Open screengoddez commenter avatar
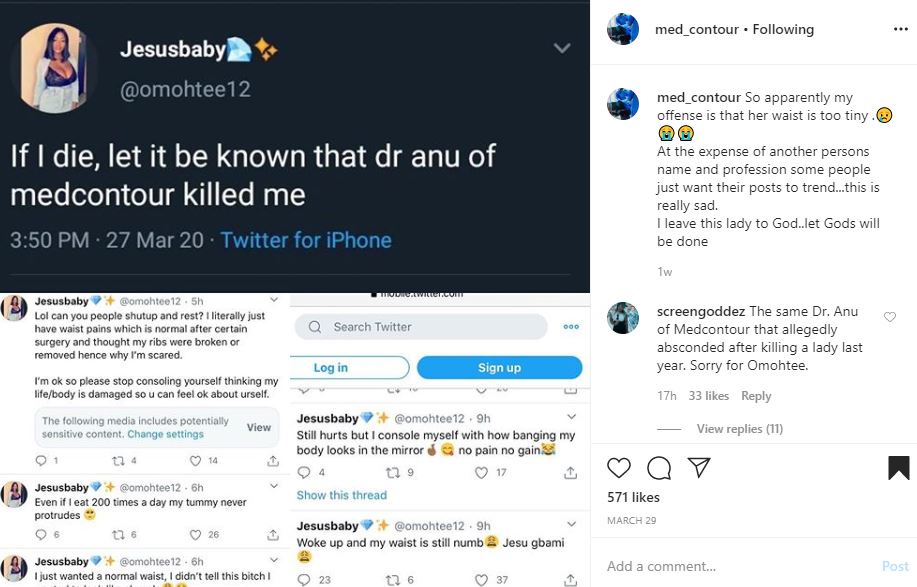 (x=623, y=317)
